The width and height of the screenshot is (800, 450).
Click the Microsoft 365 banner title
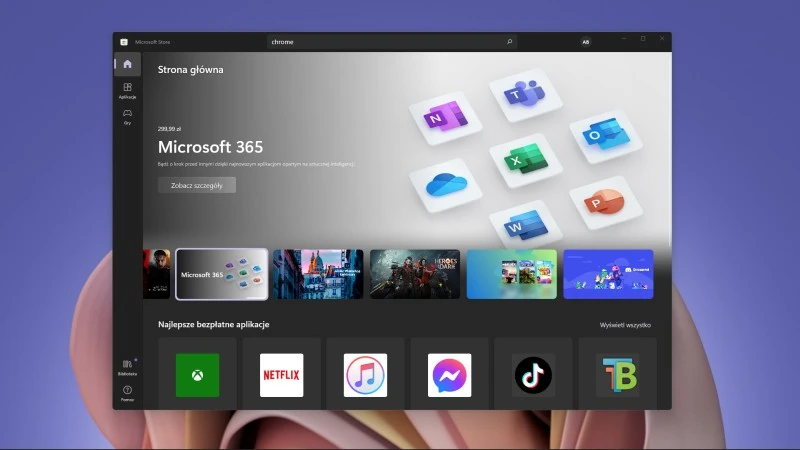[210, 147]
